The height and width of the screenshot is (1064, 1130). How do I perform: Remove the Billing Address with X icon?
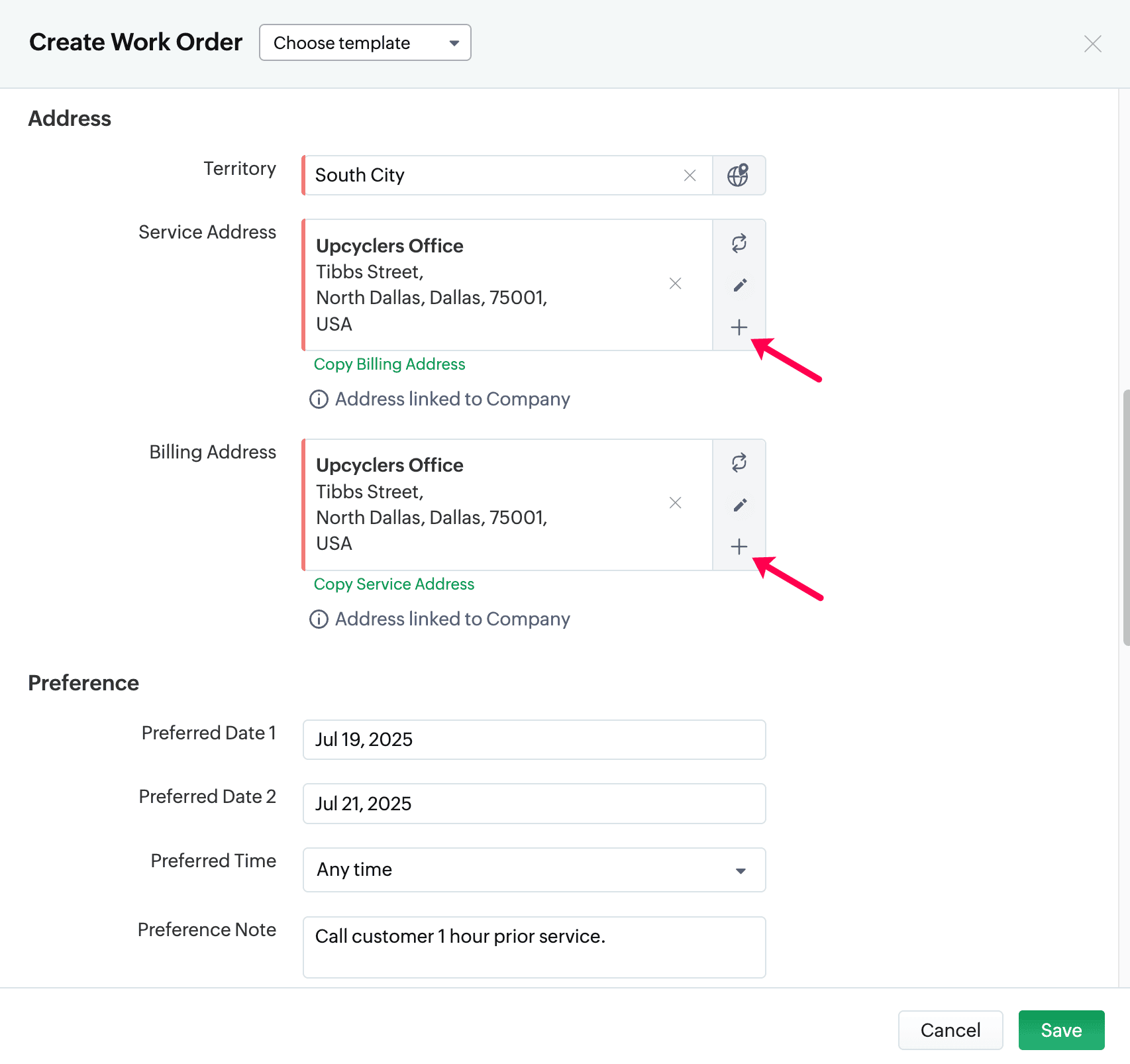click(675, 503)
